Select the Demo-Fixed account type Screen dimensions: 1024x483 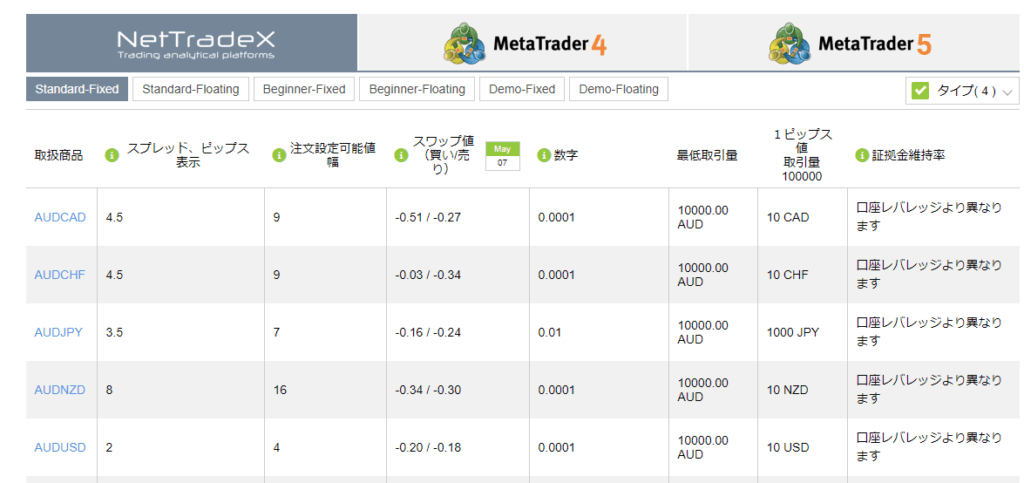[x=522, y=89]
